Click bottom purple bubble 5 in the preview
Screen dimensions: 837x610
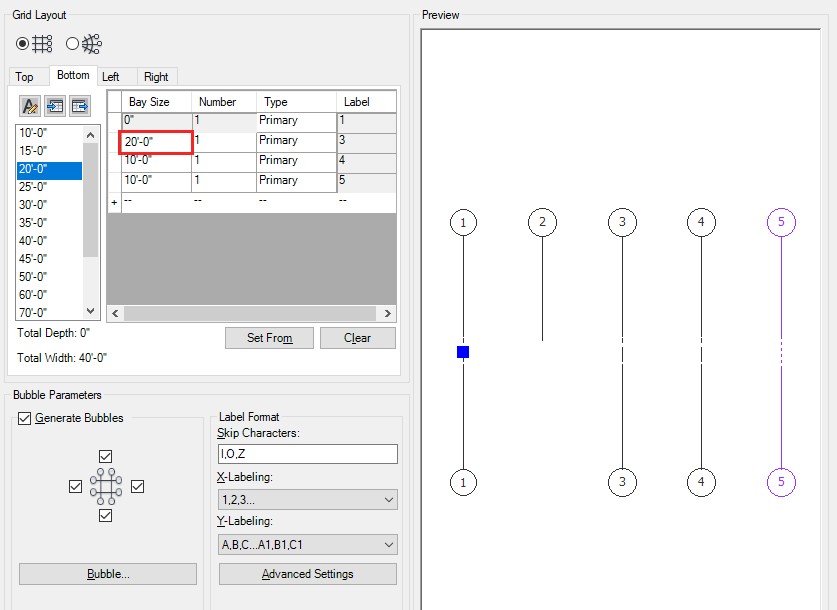(x=781, y=482)
